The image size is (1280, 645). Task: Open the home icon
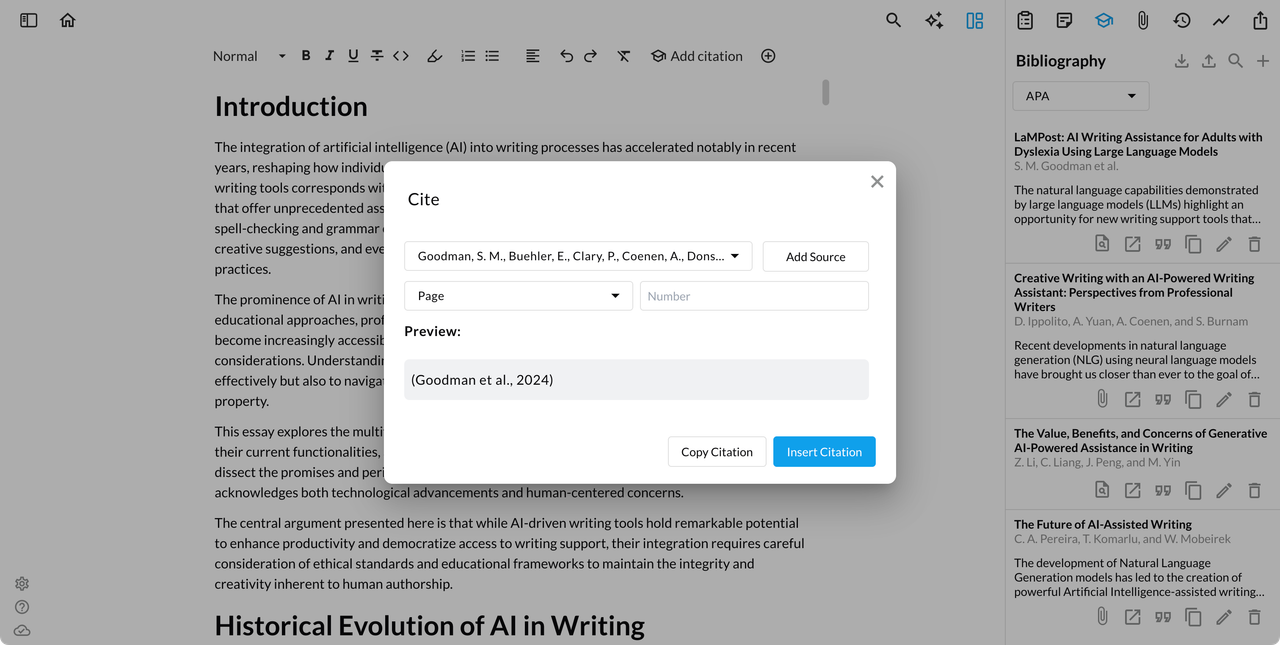click(x=68, y=20)
